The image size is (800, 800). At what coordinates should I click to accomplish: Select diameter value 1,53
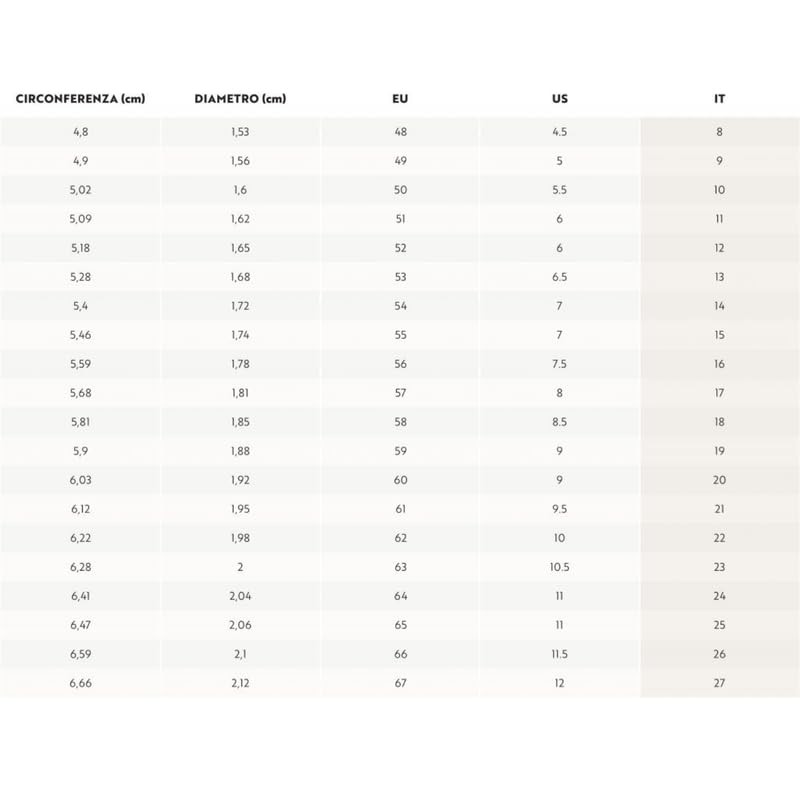(x=240, y=132)
